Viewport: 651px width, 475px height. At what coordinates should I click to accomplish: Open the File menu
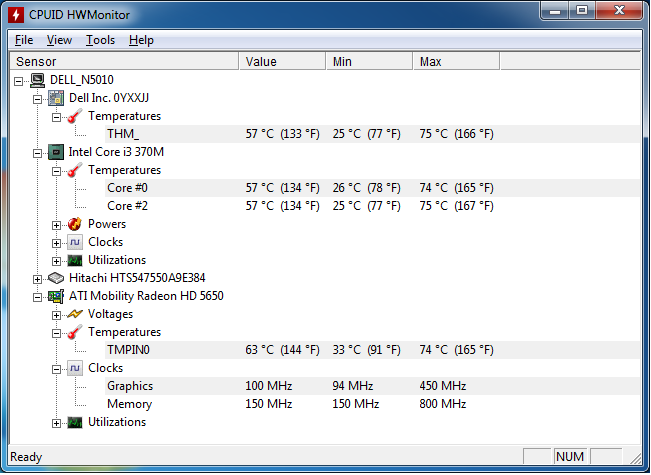click(24, 40)
